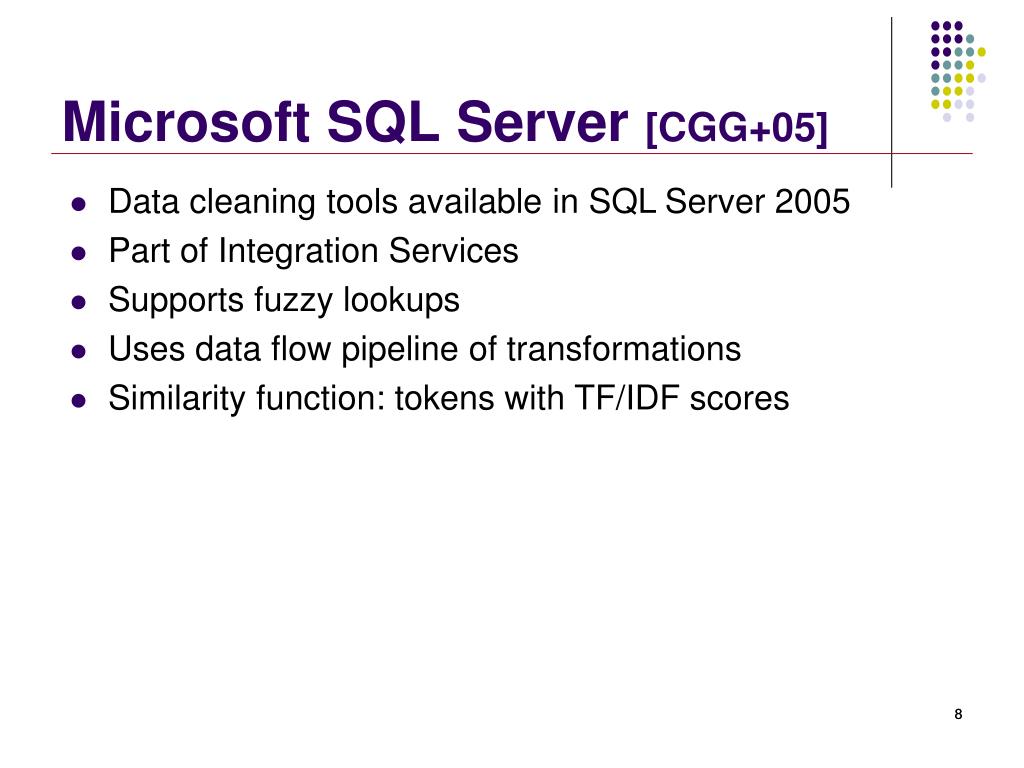Screen dimensions: 1024x768
Task: Click the bullet before 'Part of Integration'
Action: (x=79, y=253)
